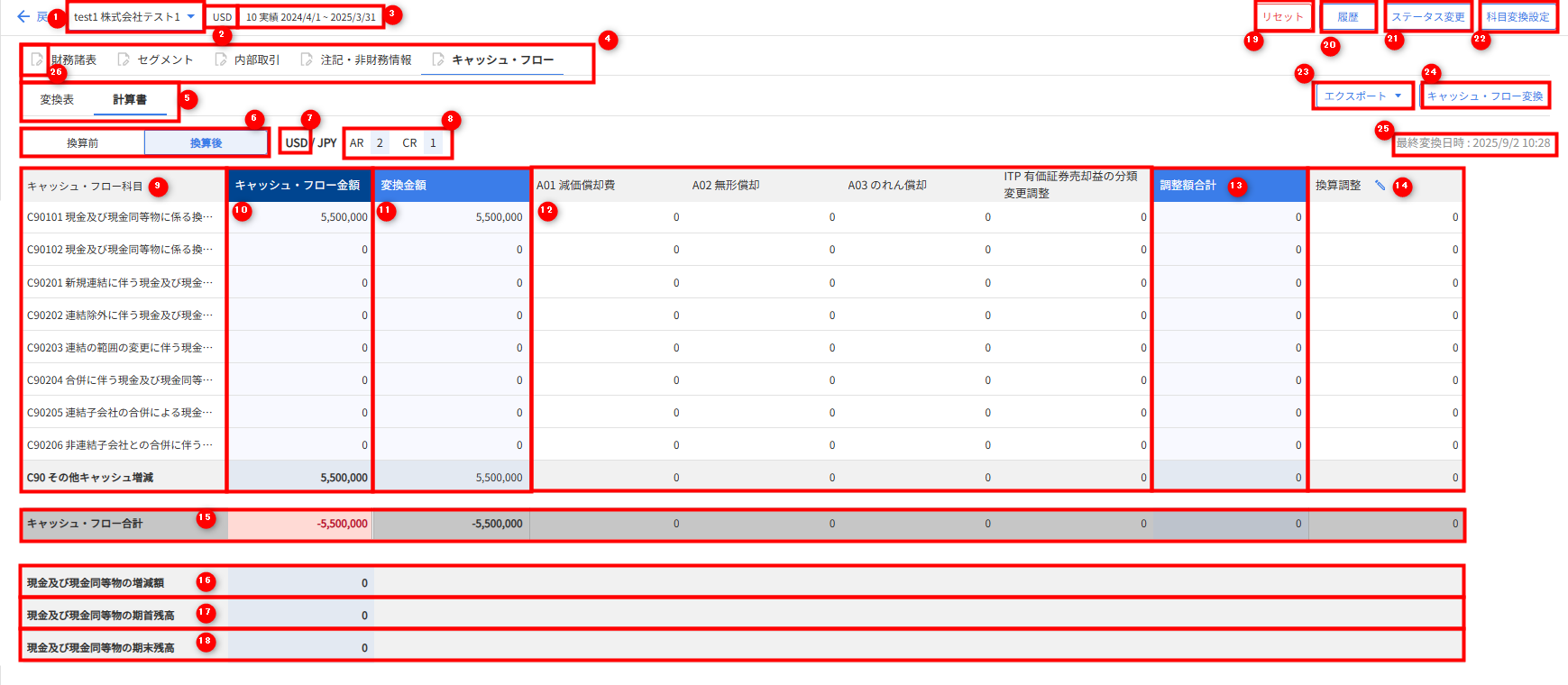Click the ステータス変更 button
1568x685 pixels.
[1427, 17]
